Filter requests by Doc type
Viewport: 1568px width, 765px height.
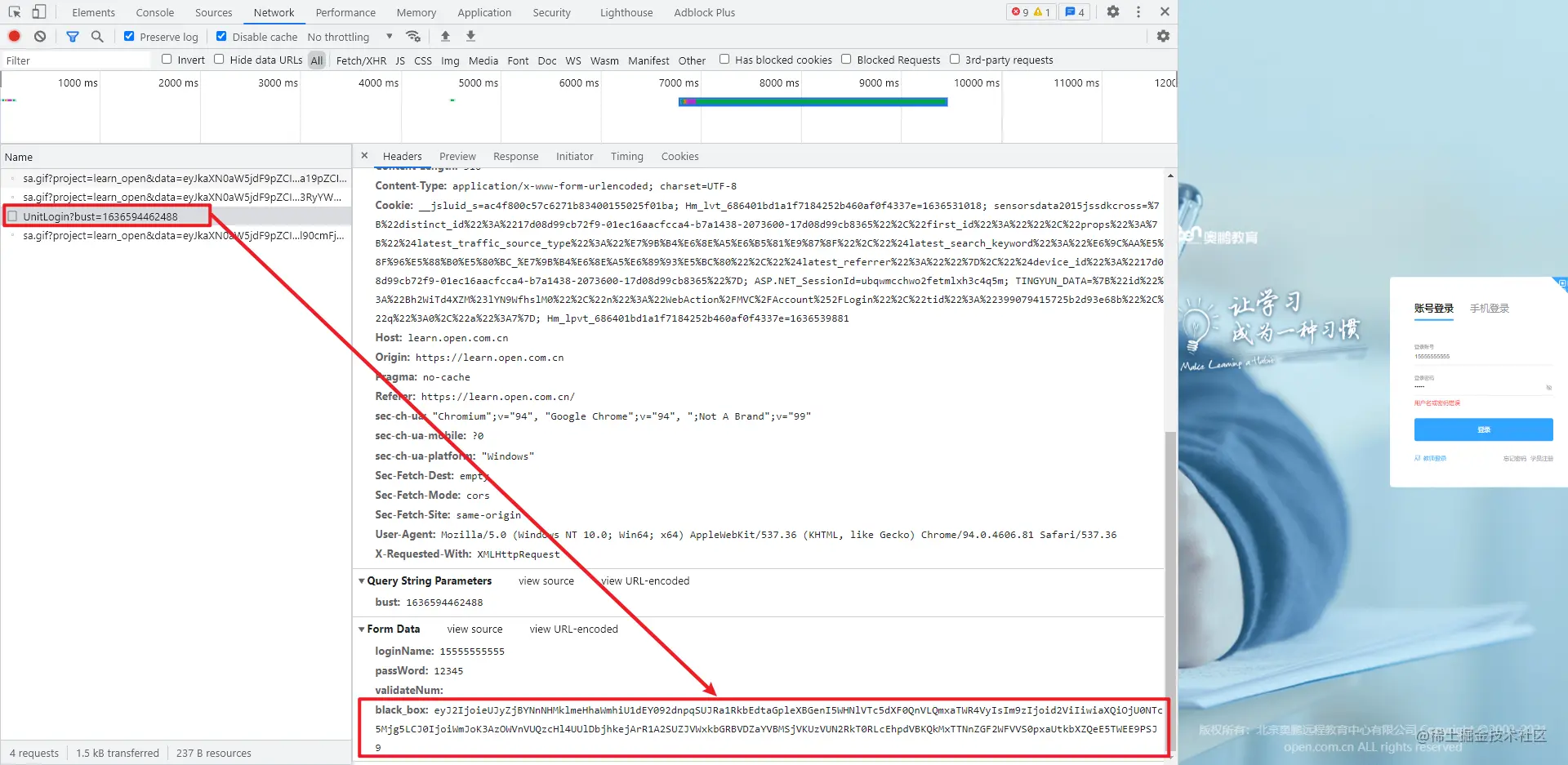click(x=547, y=60)
